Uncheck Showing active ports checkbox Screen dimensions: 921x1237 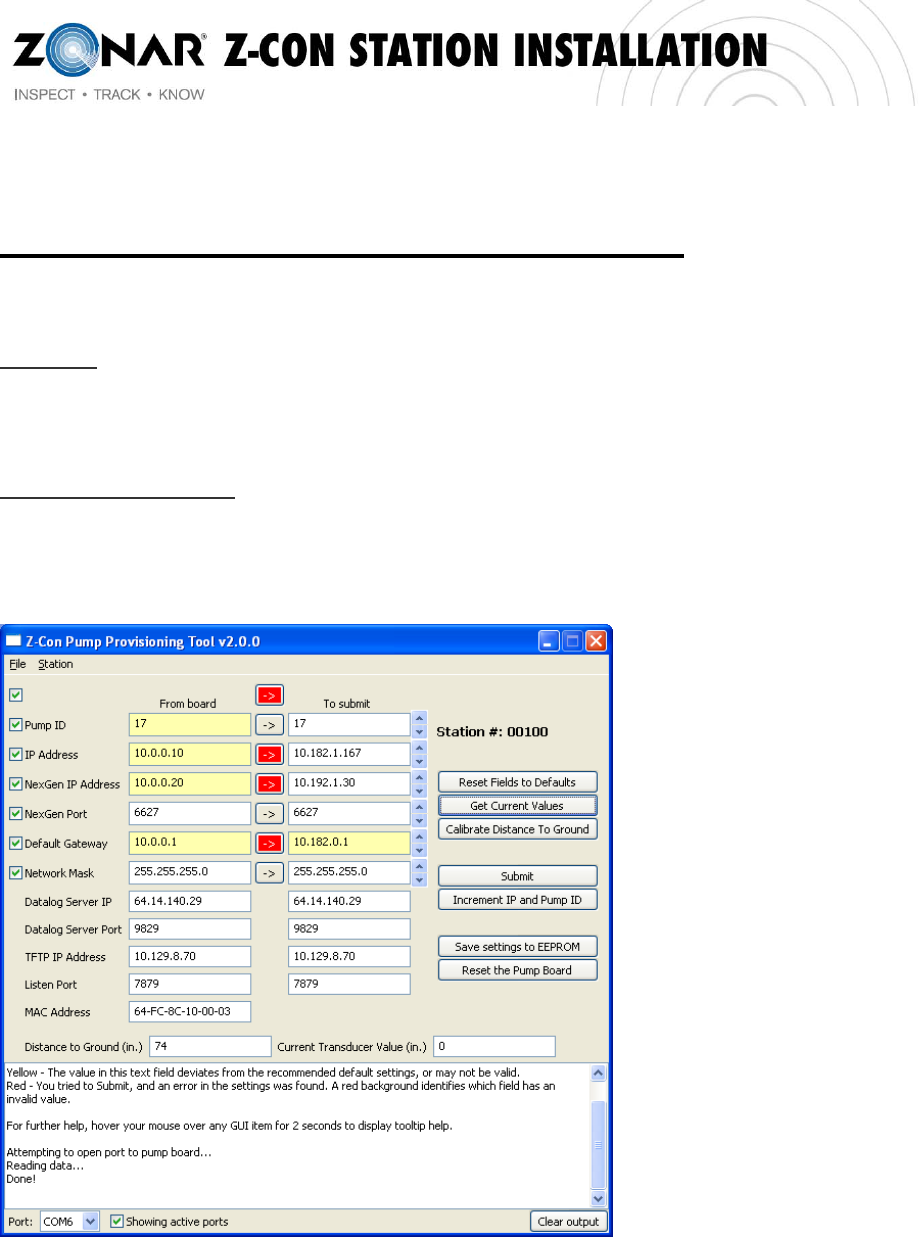point(117,1221)
